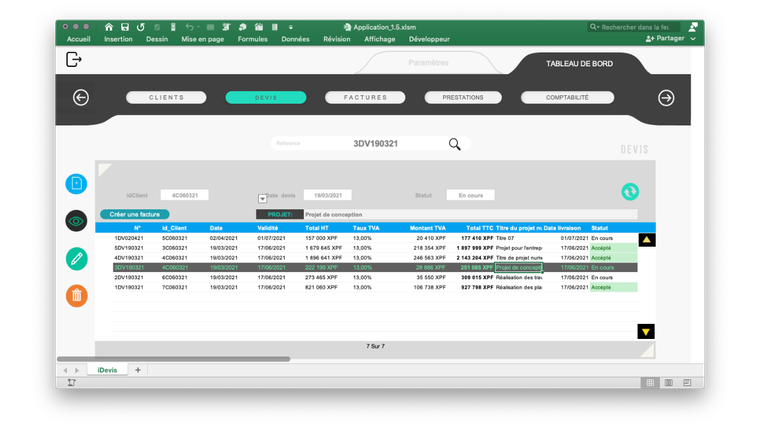
Task: Add a new sheet with the plus button
Action: coord(138,370)
